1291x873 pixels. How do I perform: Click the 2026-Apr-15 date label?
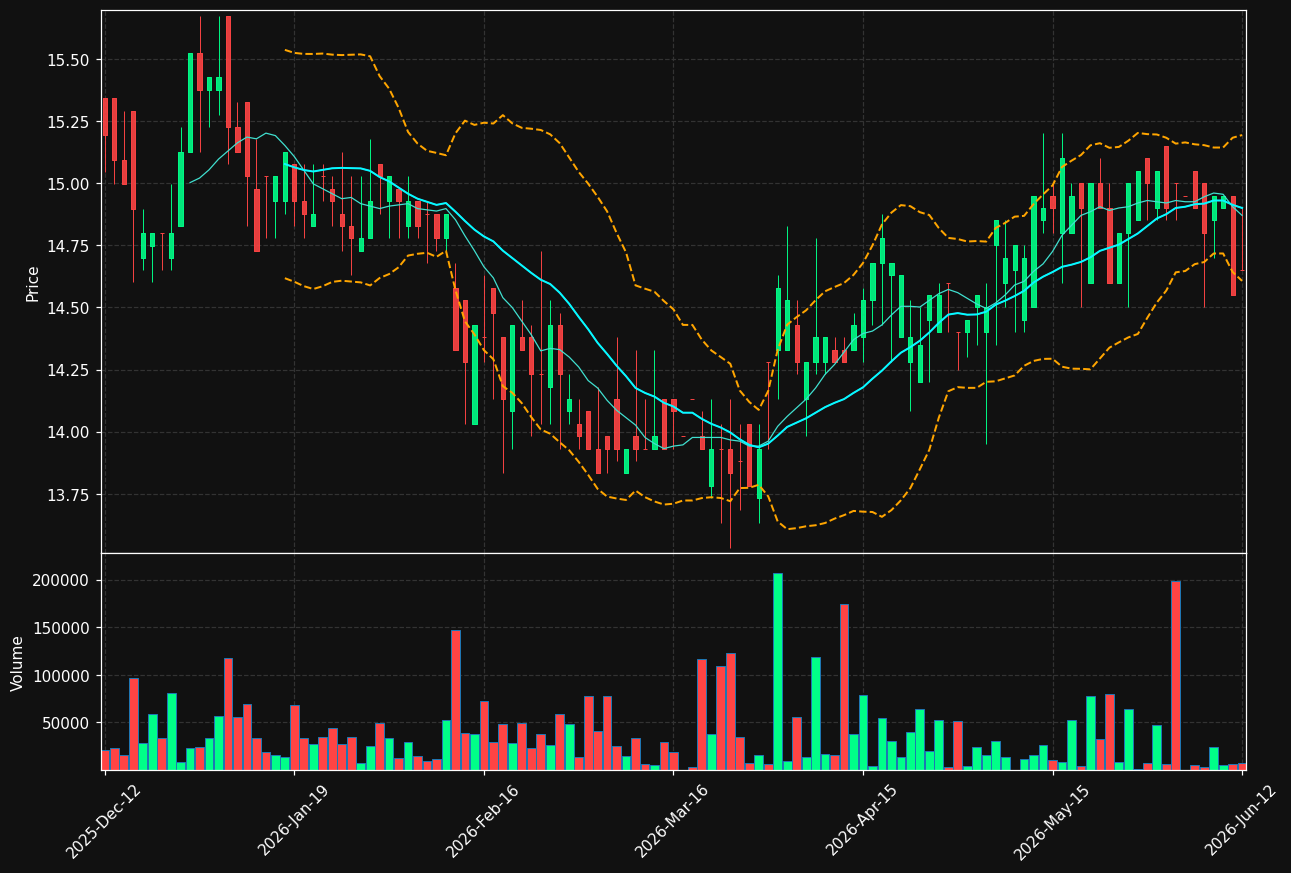[x=861, y=822]
